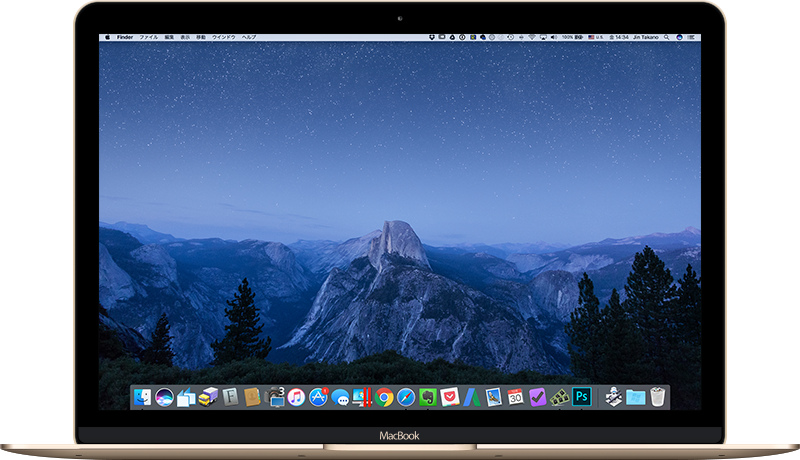Open Safari from the Dock
This screenshot has height=460, width=800.
pos(406,397)
